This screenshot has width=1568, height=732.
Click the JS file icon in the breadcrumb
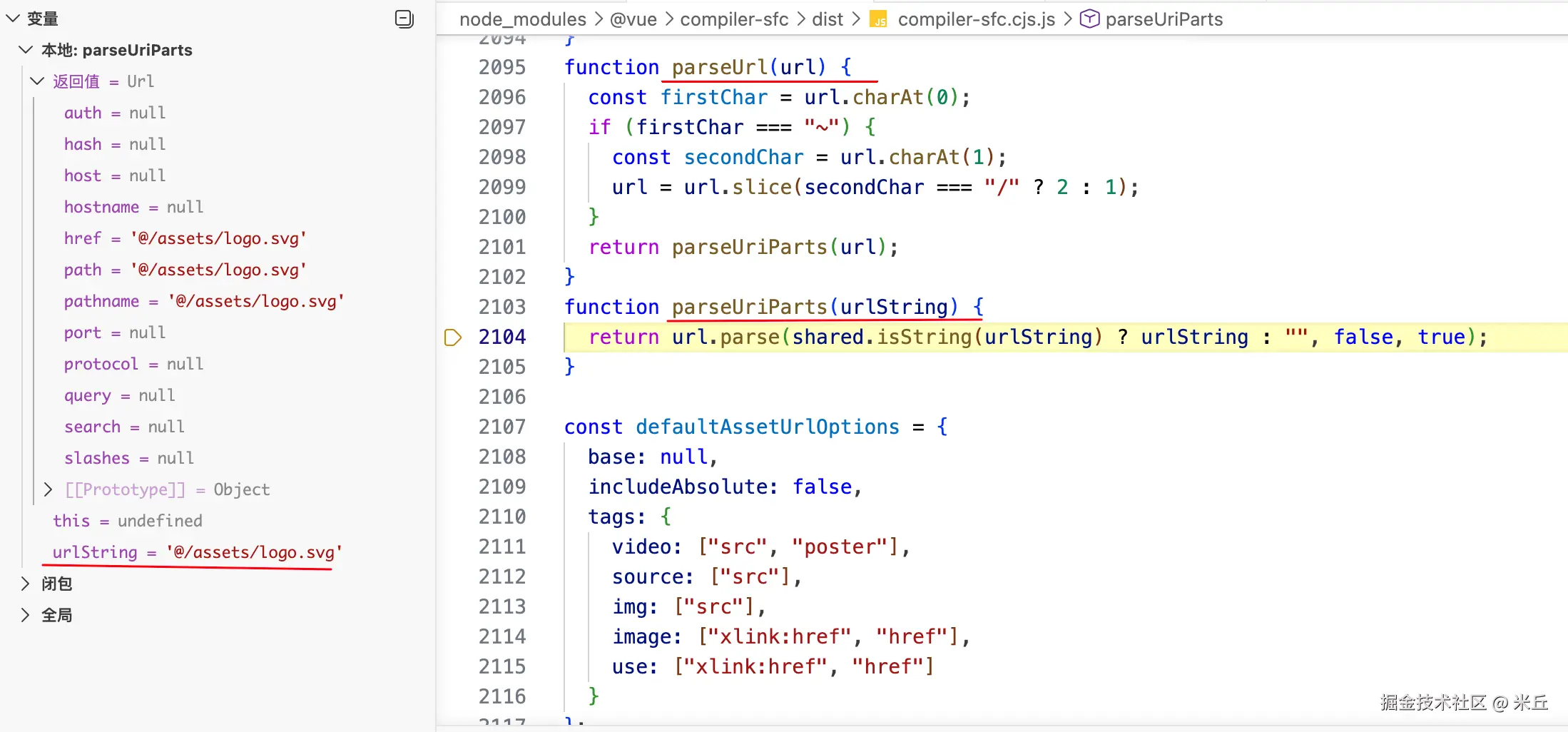click(x=879, y=20)
